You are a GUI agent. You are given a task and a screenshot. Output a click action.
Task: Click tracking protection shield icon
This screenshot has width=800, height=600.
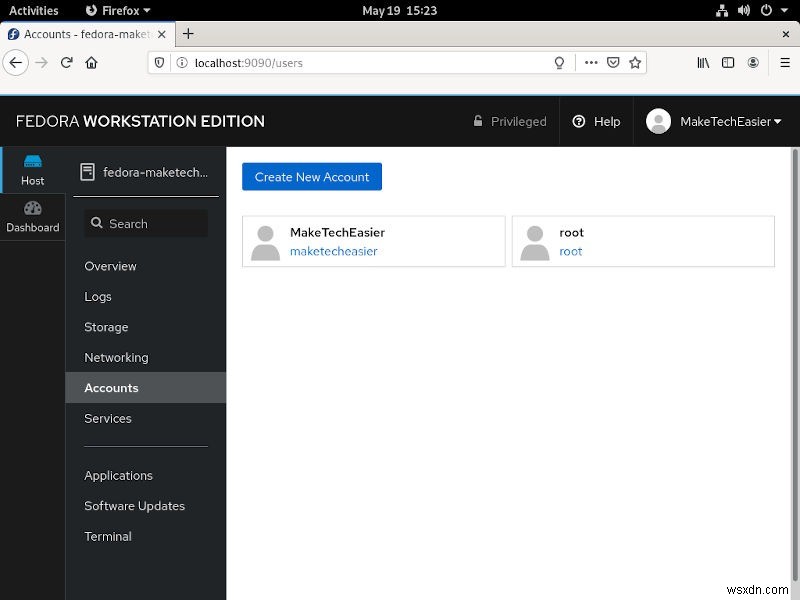pos(159,63)
